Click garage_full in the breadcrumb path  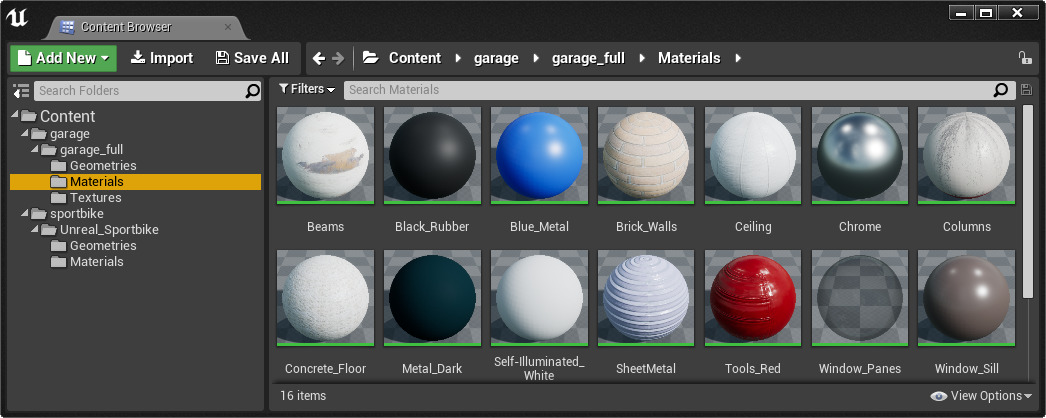click(588, 58)
